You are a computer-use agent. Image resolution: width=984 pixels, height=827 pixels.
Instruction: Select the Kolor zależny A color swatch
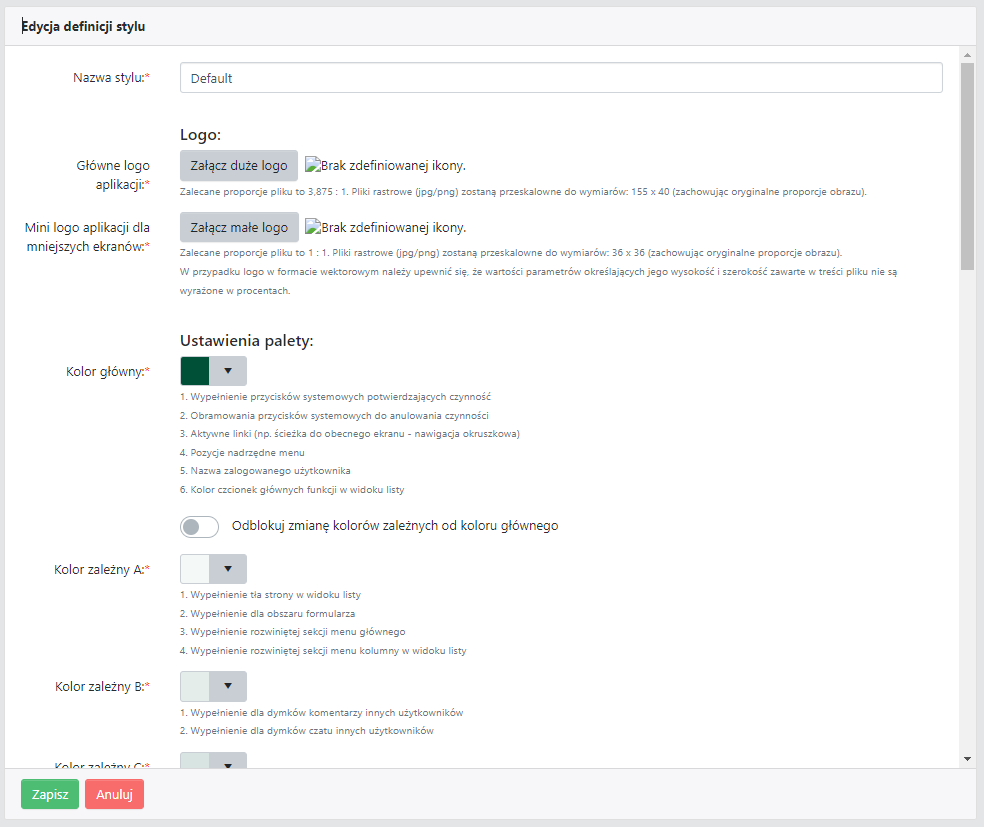(x=195, y=569)
